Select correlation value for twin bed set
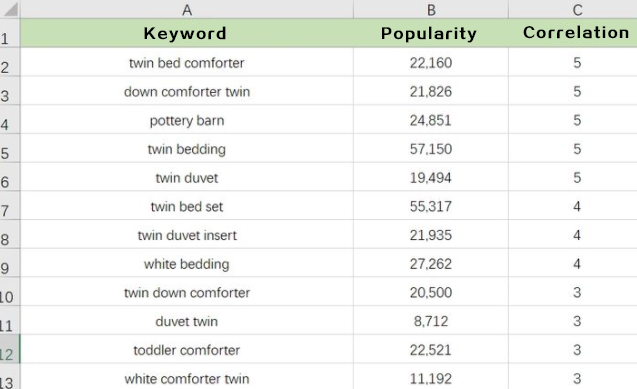 coord(573,206)
